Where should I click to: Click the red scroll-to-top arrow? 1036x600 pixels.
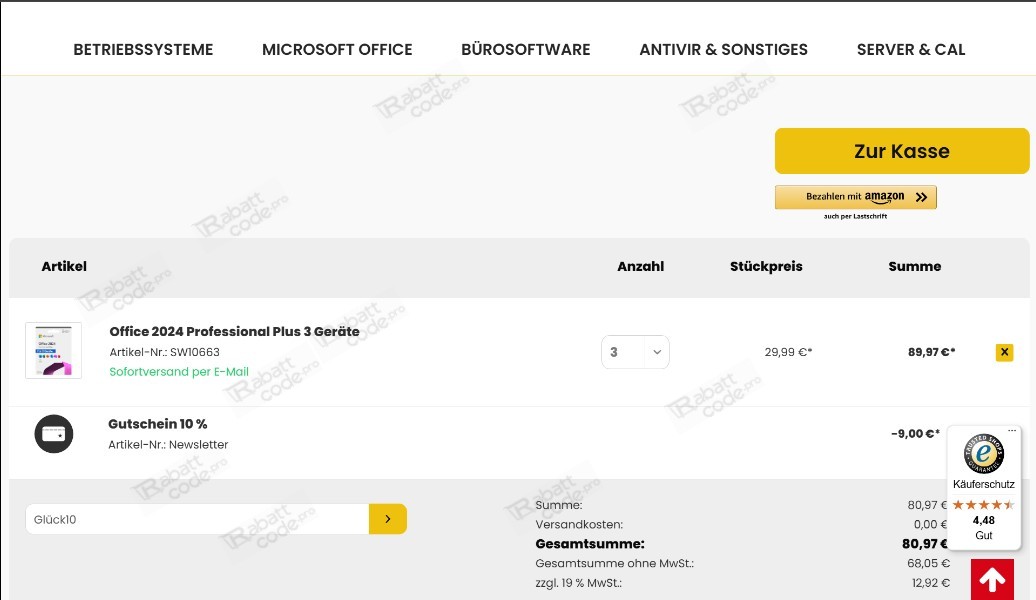click(x=992, y=579)
